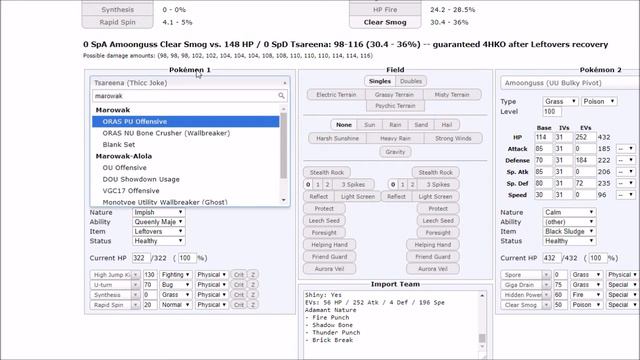Open High Jump Kick Fighting type dropdown
The height and width of the screenshot is (360, 640).
coord(176,275)
